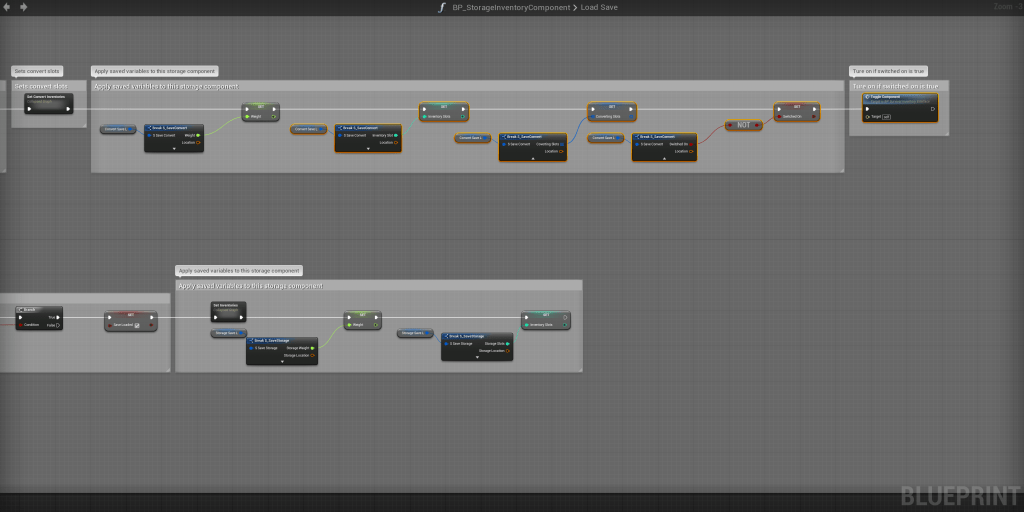The image size is (1024, 512).
Task: Expand the Break S_SaveStorage node with Storage Weight
Action: [282, 361]
